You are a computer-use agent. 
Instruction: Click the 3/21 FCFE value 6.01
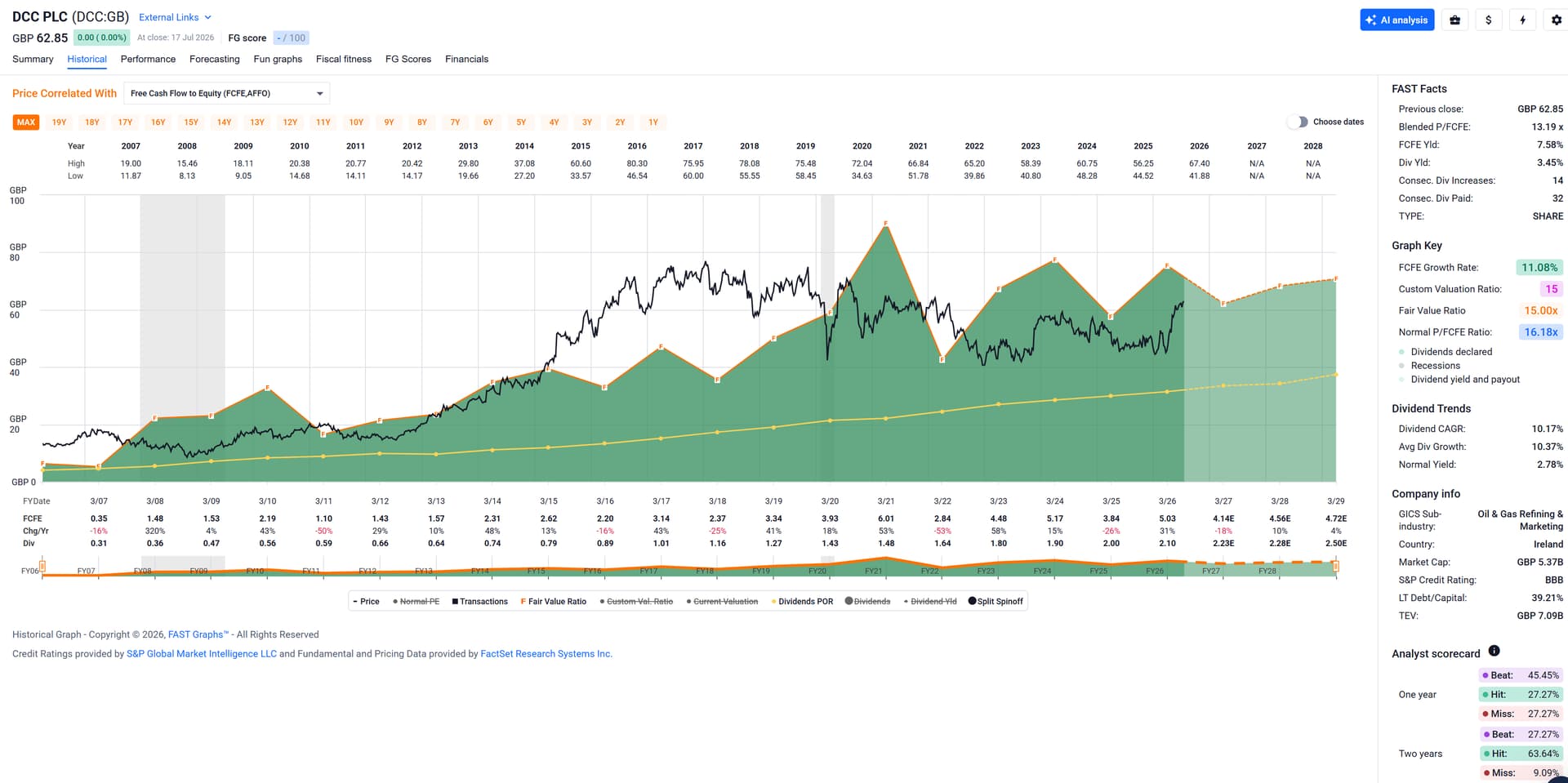pyautogui.click(x=886, y=519)
